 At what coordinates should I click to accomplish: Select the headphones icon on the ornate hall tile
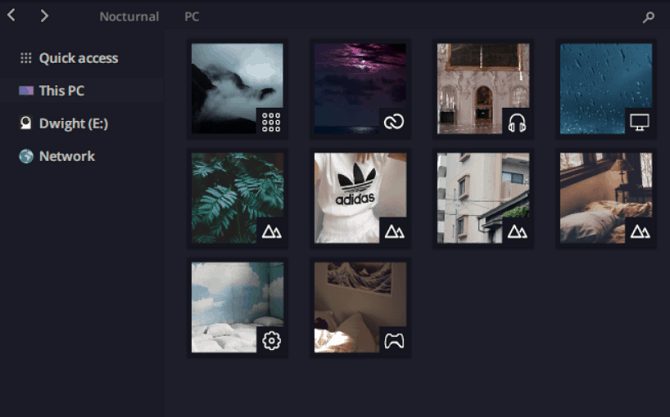(517, 122)
